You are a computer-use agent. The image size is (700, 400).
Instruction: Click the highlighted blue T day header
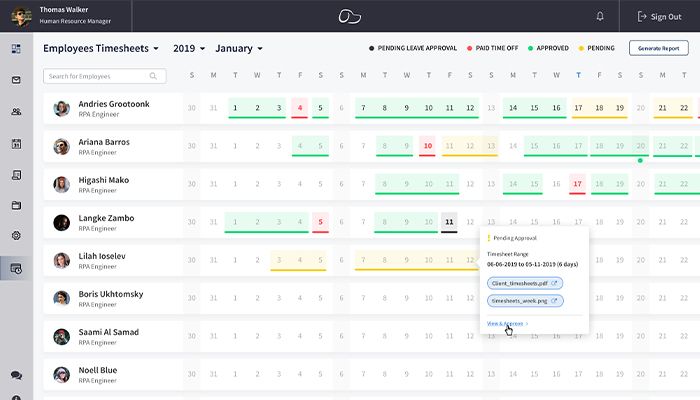(578, 75)
